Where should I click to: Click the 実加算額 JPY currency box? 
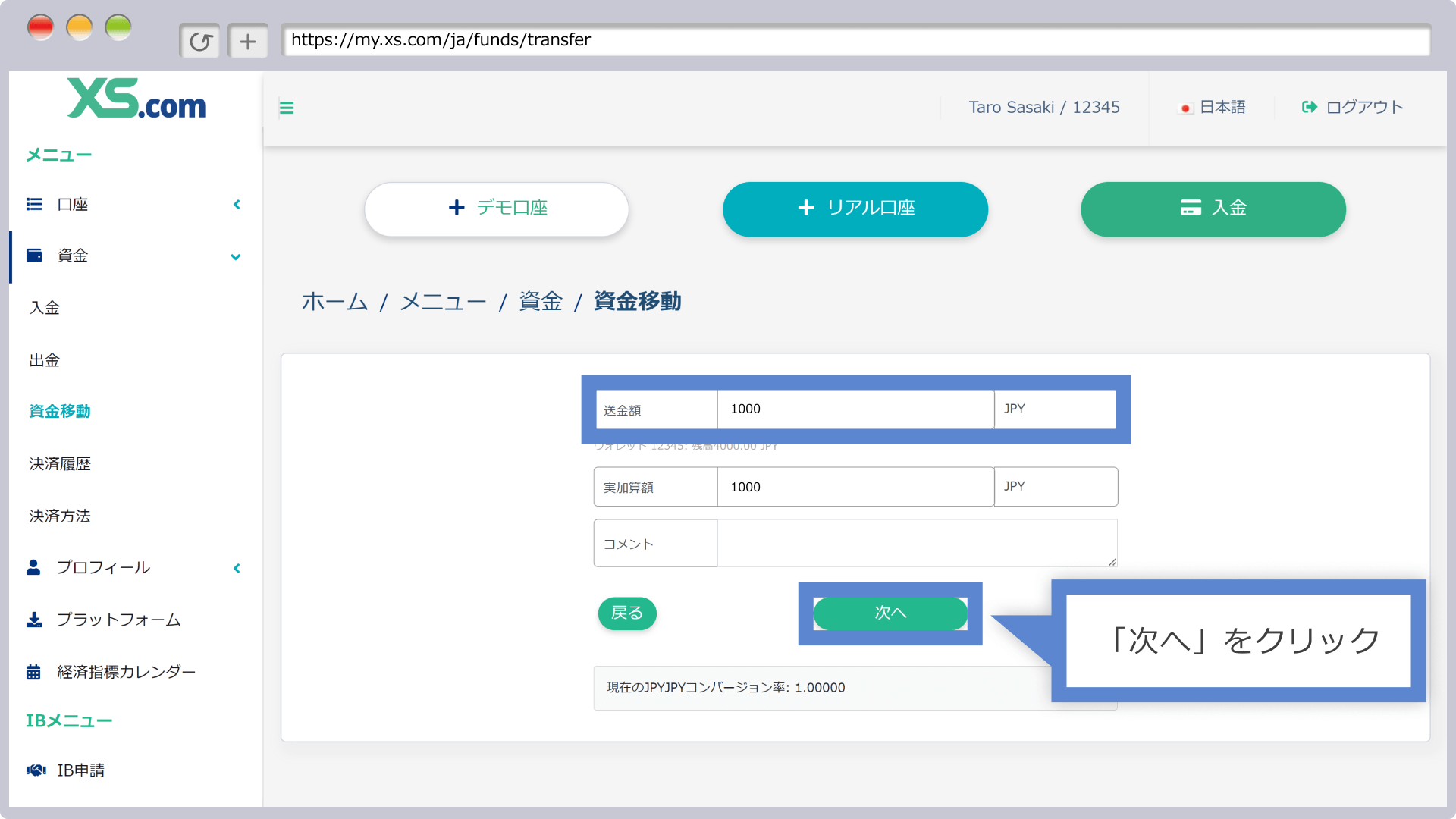pos(1056,487)
